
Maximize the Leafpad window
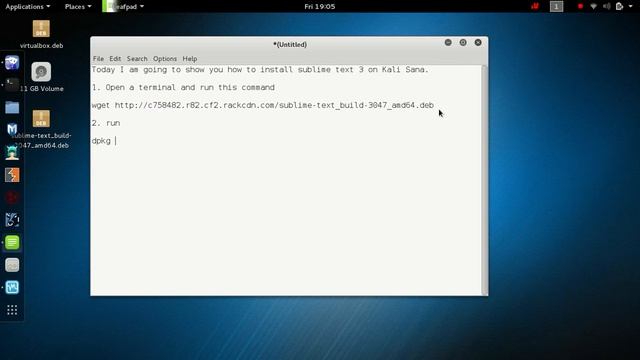463,42
